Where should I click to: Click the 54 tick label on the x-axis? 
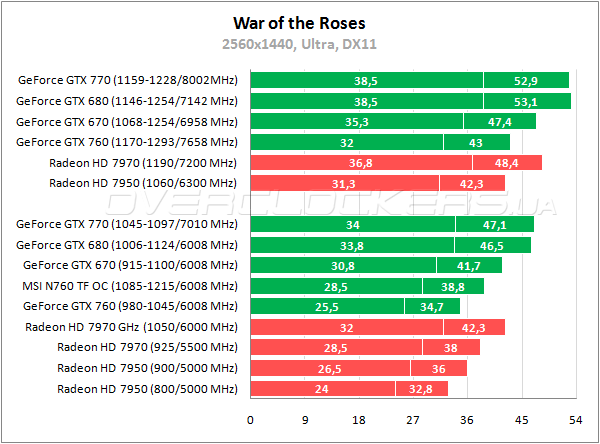pyautogui.click(x=574, y=420)
